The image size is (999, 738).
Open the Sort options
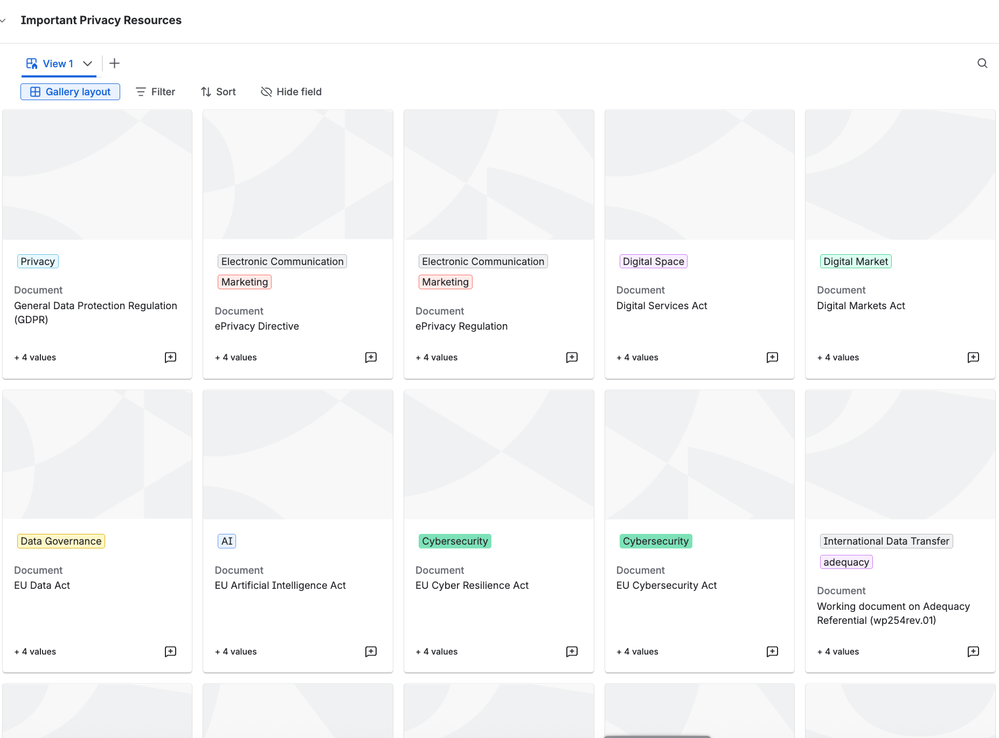coord(218,92)
